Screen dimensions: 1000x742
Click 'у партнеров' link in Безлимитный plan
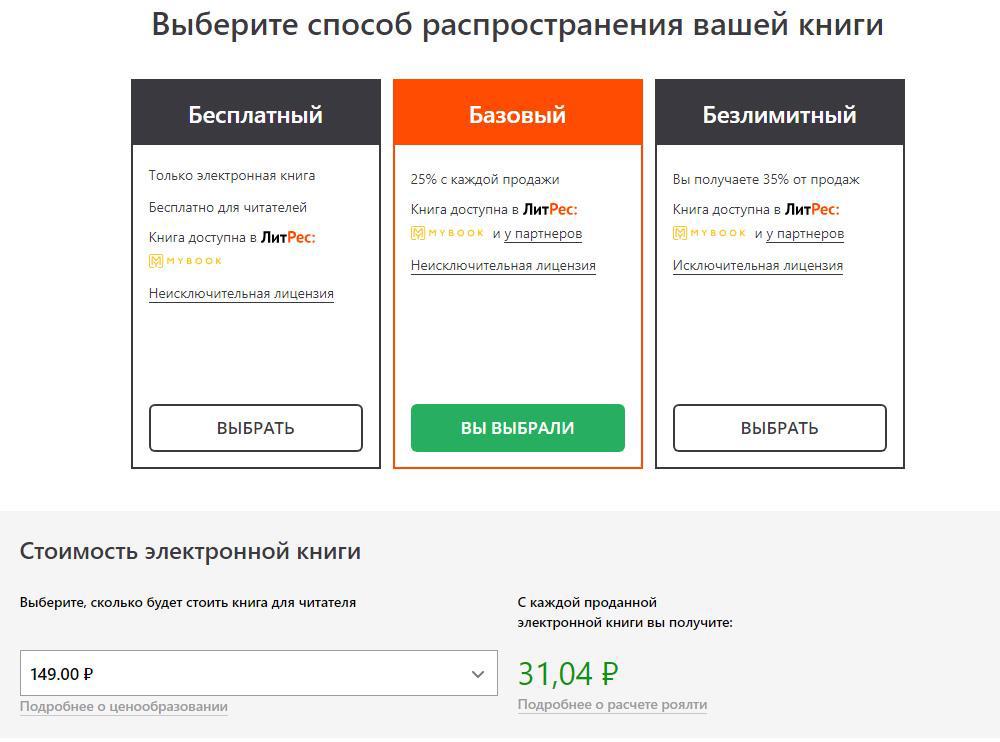805,234
